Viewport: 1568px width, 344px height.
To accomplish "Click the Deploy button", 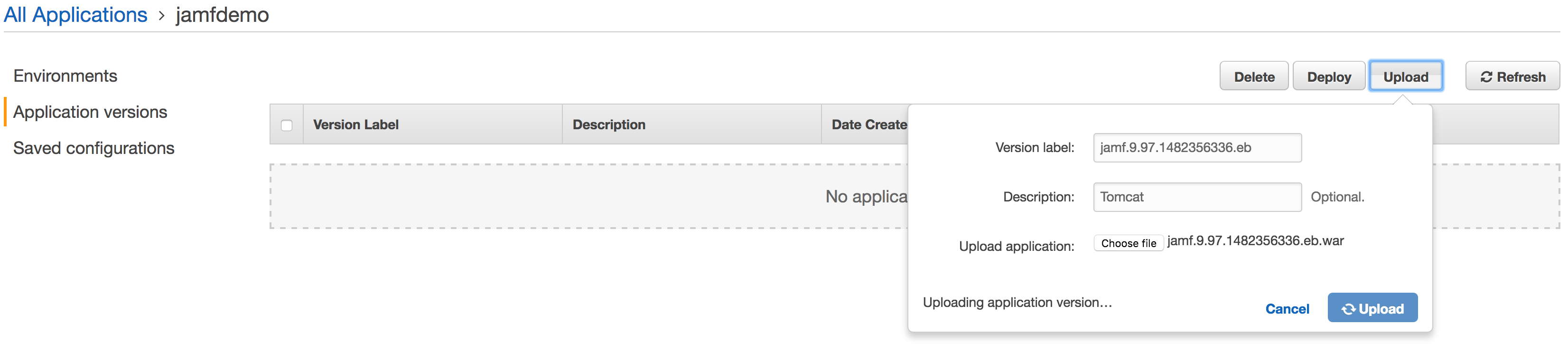I will pos(1329,77).
